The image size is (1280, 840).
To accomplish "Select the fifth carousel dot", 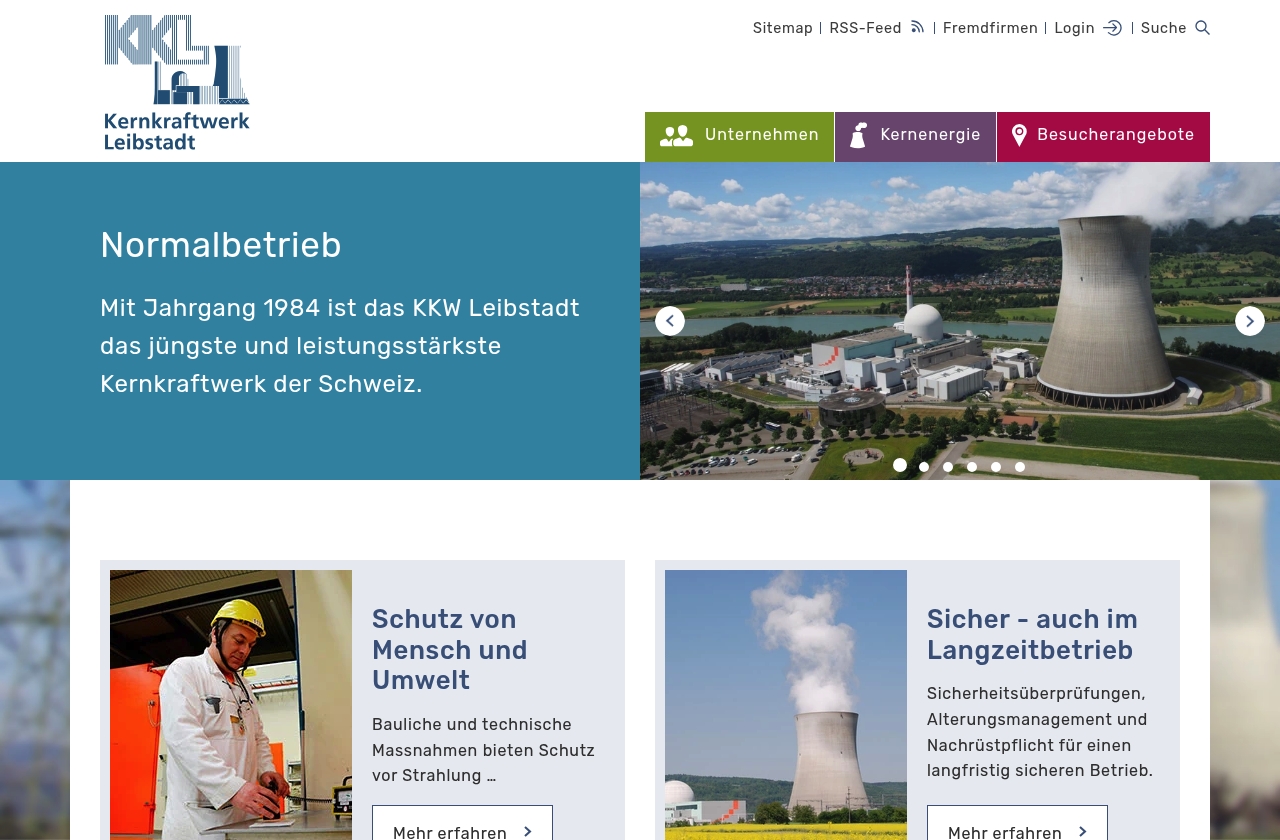I will click(996, 467).
